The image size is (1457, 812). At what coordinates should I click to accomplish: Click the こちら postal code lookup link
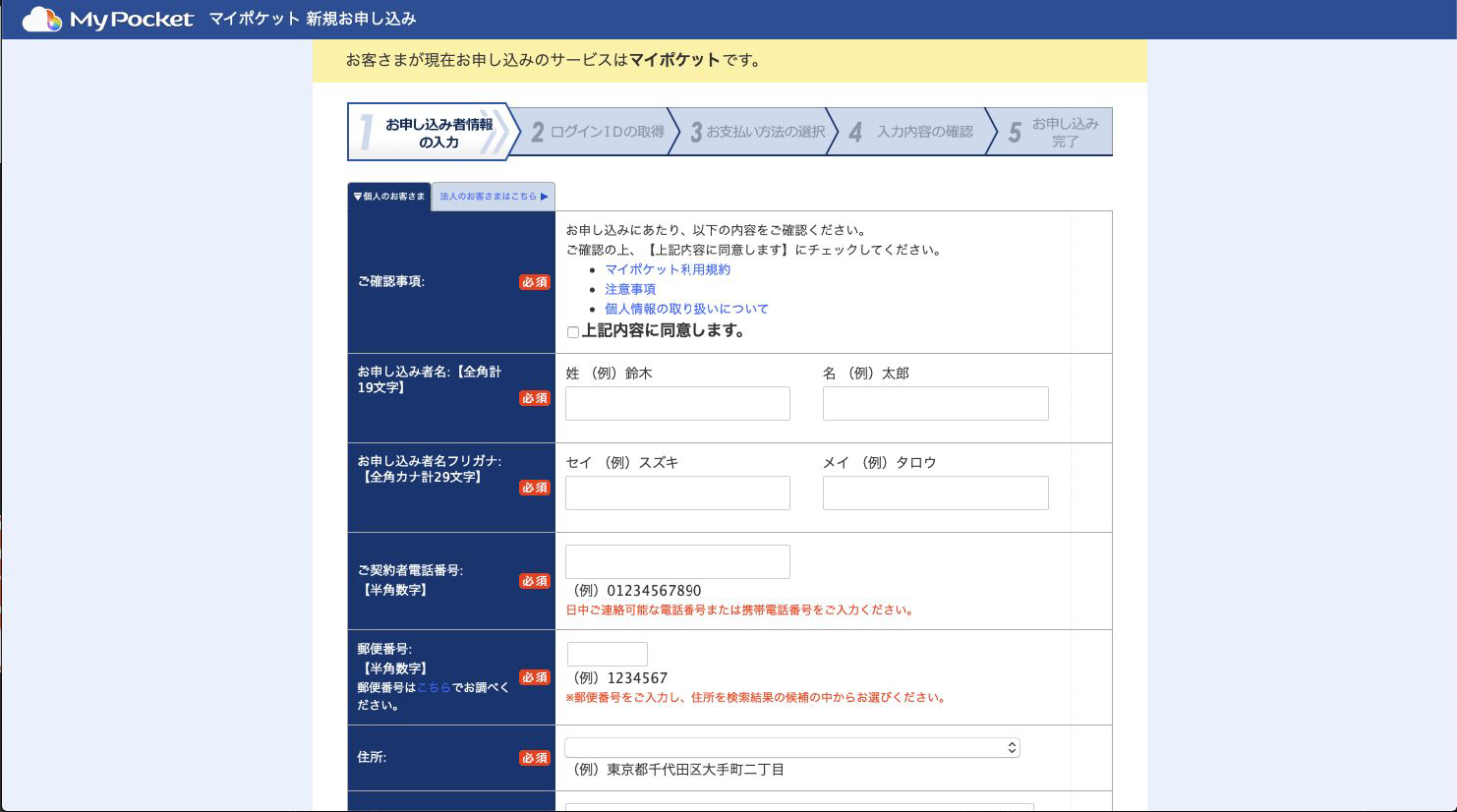point(434,687)
